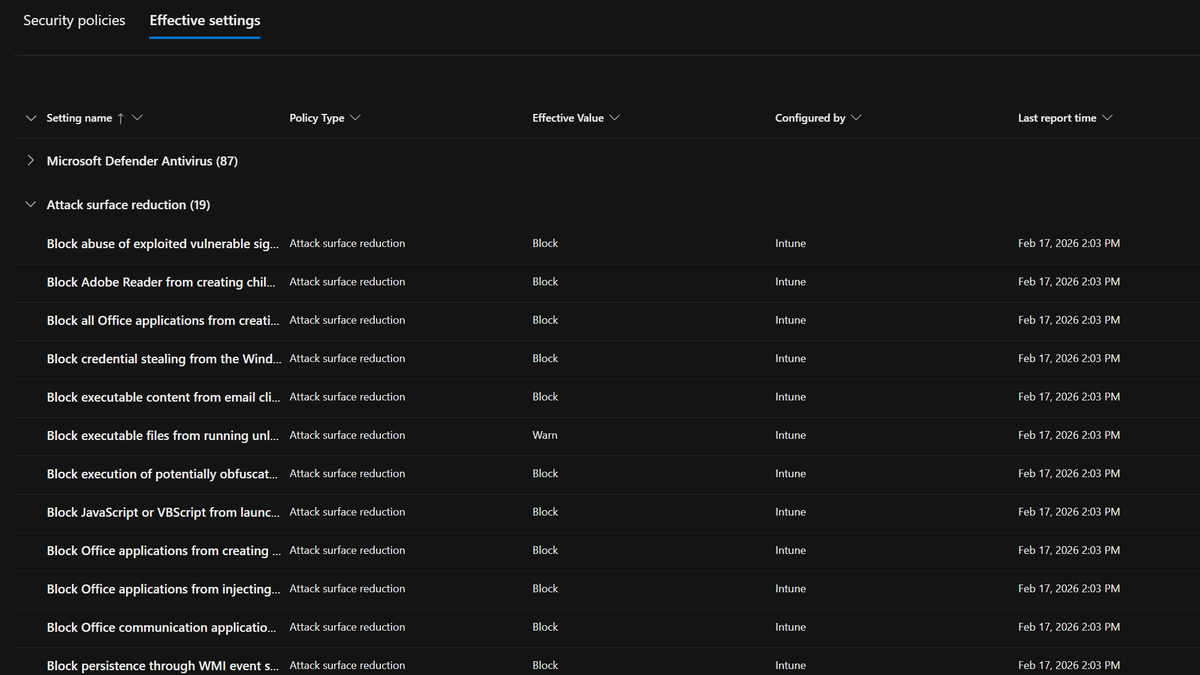The width and height of the screenshot is (1200, 675).
Task: Collapse all groups using the header chevron left of Setting name
Action: 31,118
